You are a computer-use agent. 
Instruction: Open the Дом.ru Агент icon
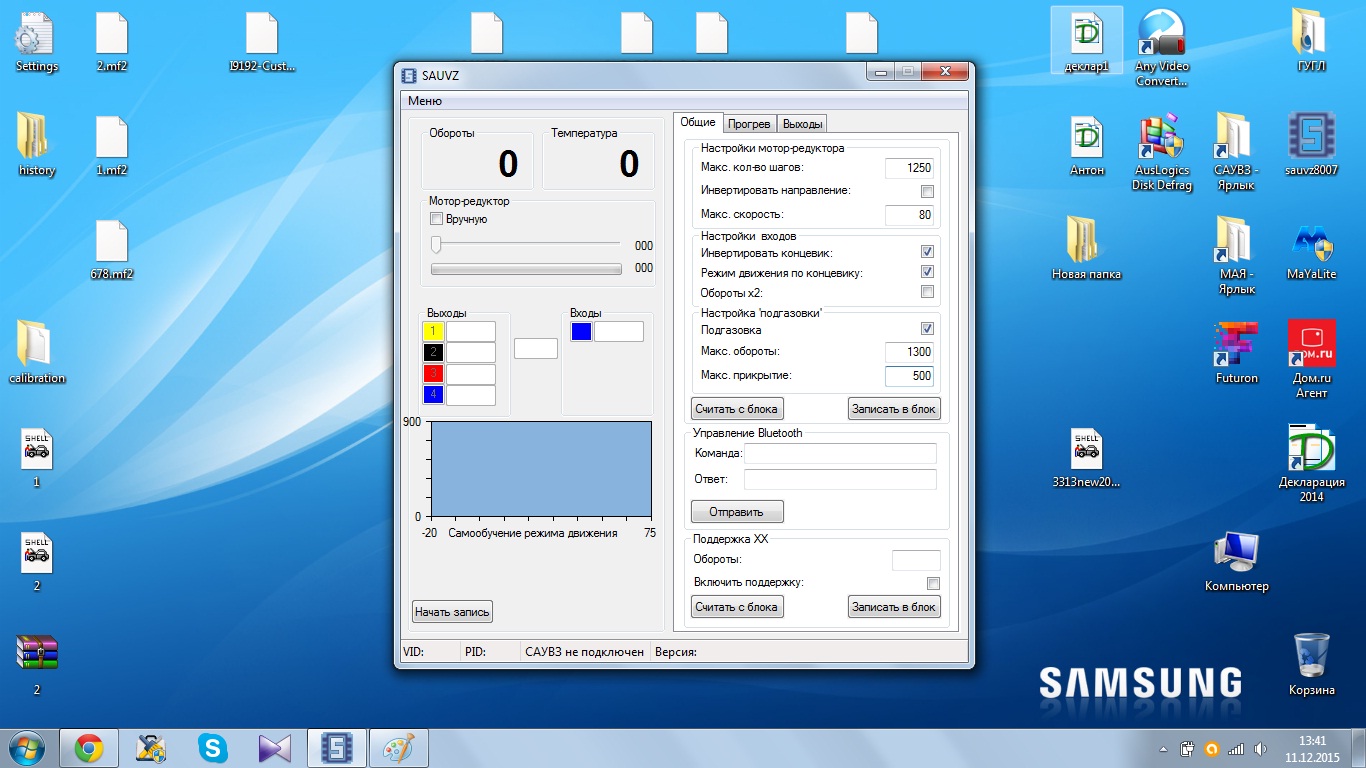pos(1311,361)
